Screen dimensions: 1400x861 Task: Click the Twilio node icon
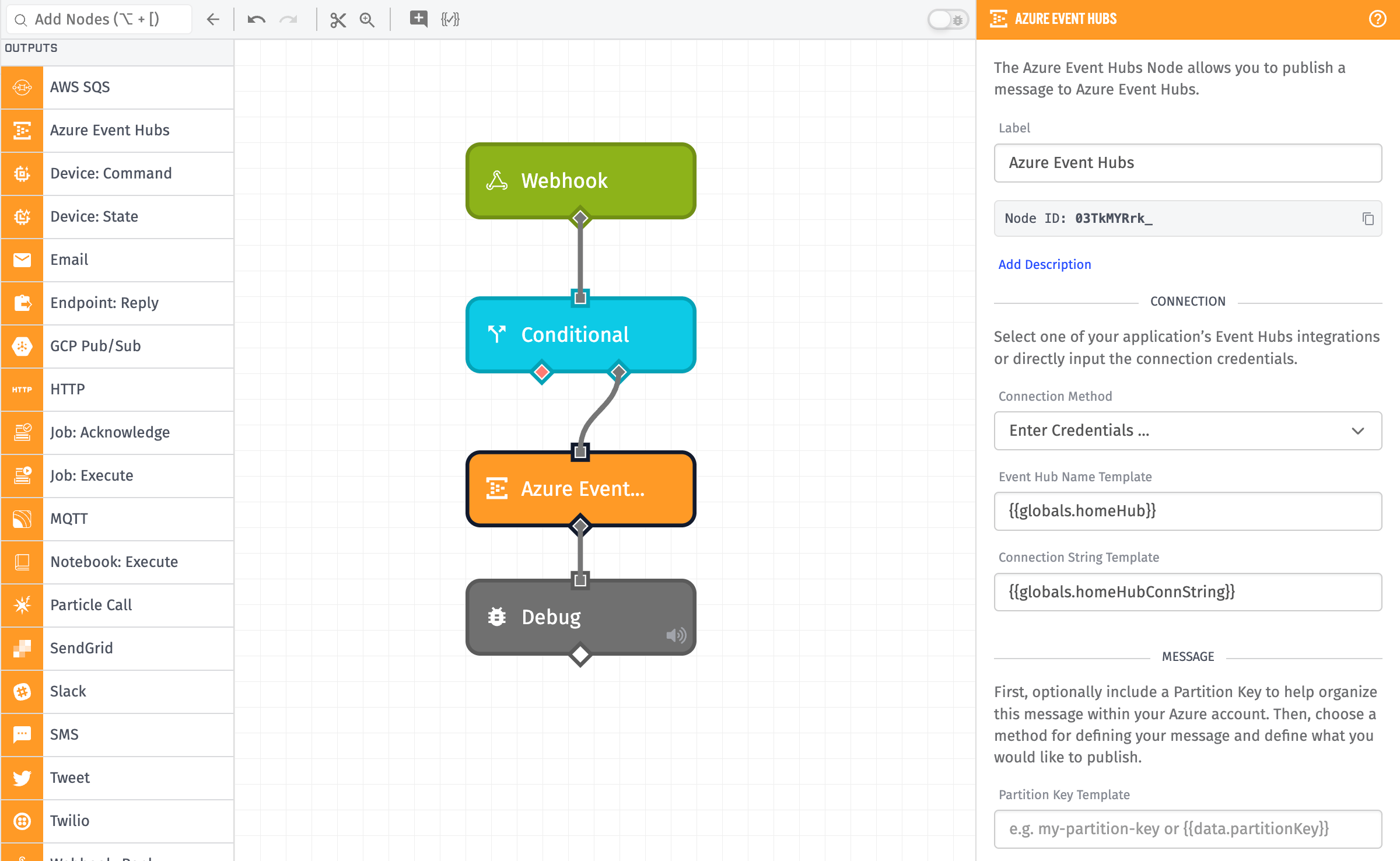22,821
